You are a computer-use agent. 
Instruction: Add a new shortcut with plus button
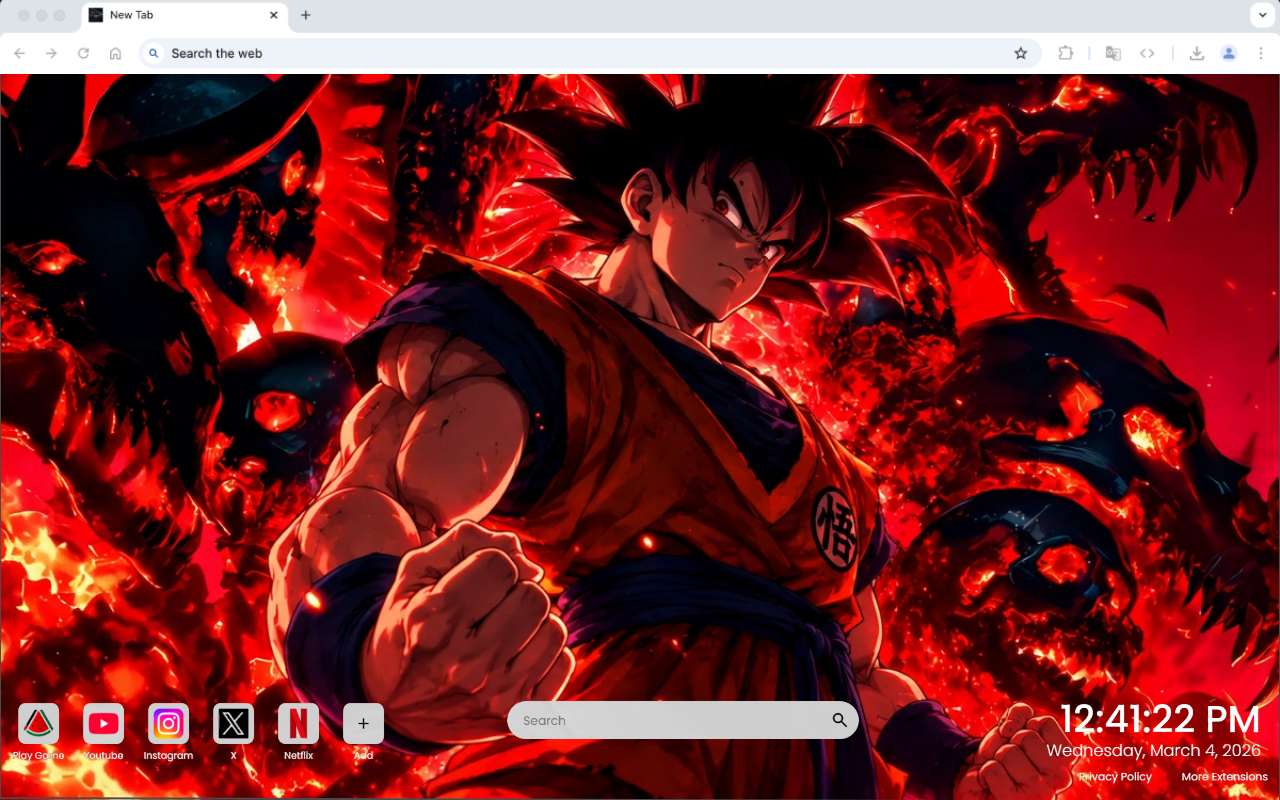[363, 724]
